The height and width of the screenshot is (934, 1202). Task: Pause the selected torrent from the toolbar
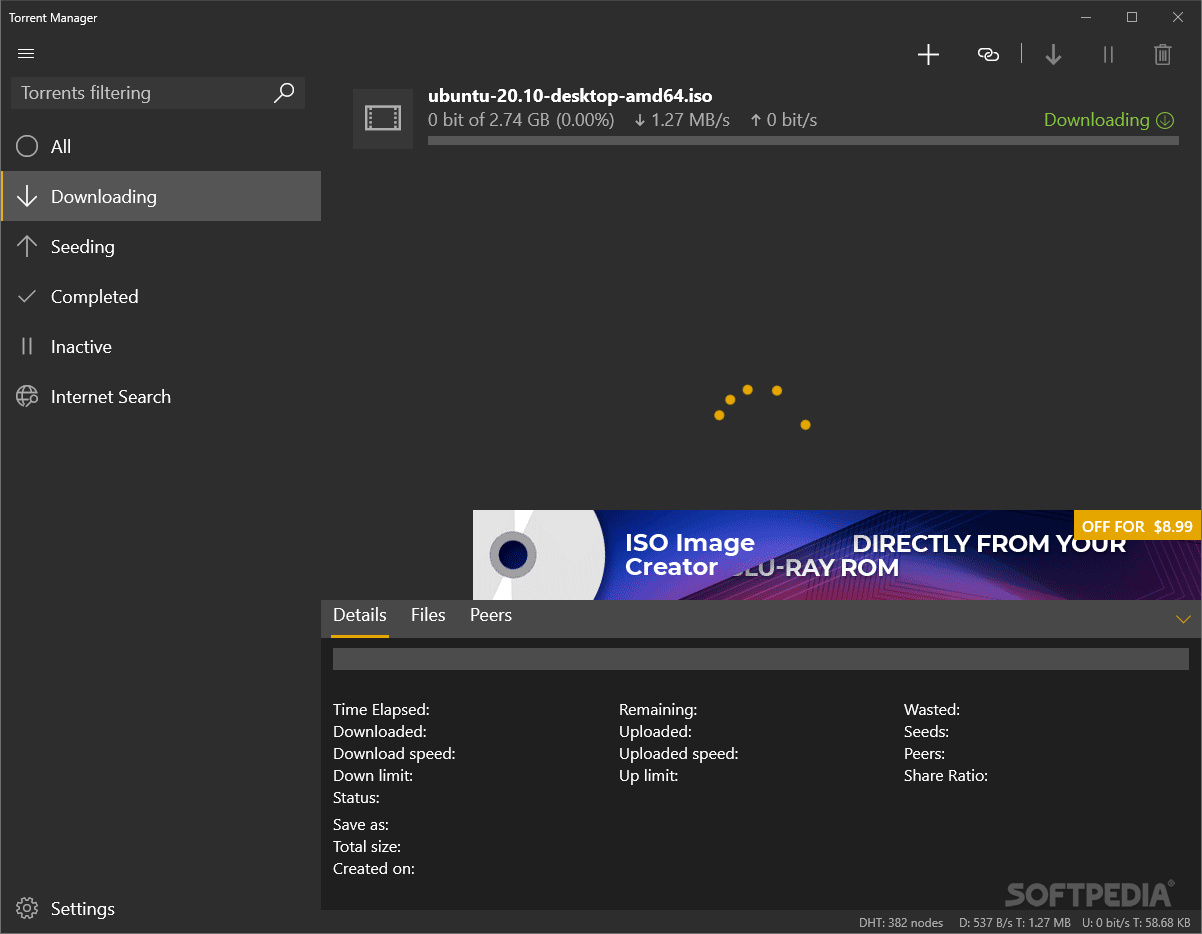click(x=1108, y=55)
